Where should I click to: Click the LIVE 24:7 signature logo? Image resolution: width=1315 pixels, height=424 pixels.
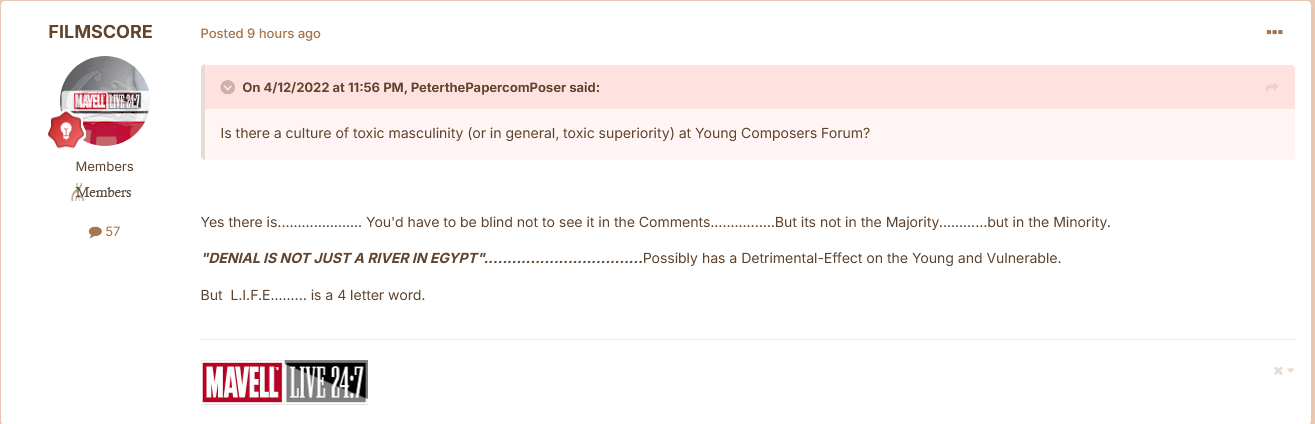click(x=326, y=382)
